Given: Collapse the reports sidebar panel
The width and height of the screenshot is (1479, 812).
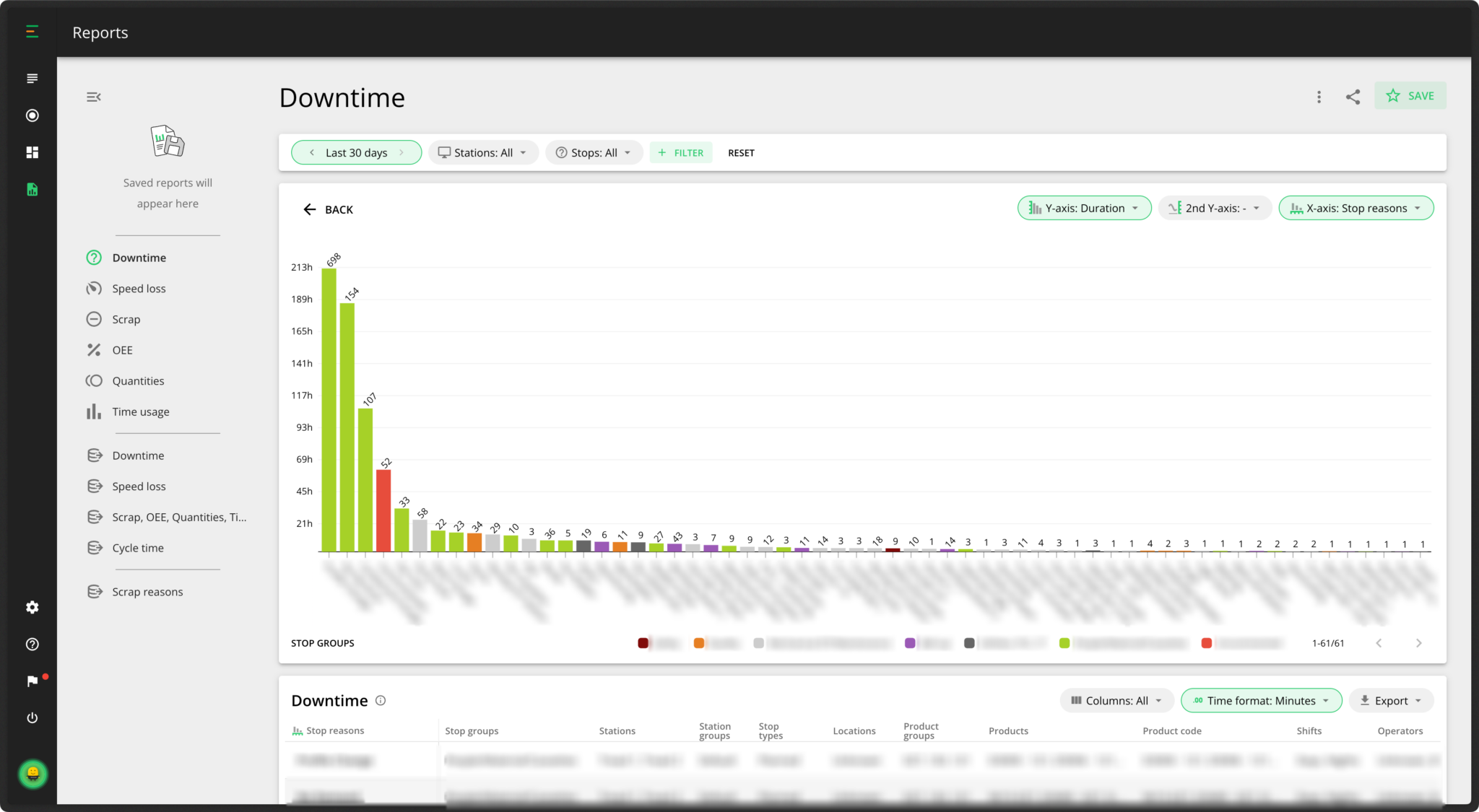Looking at the screenshot, I should coord(92,96).
